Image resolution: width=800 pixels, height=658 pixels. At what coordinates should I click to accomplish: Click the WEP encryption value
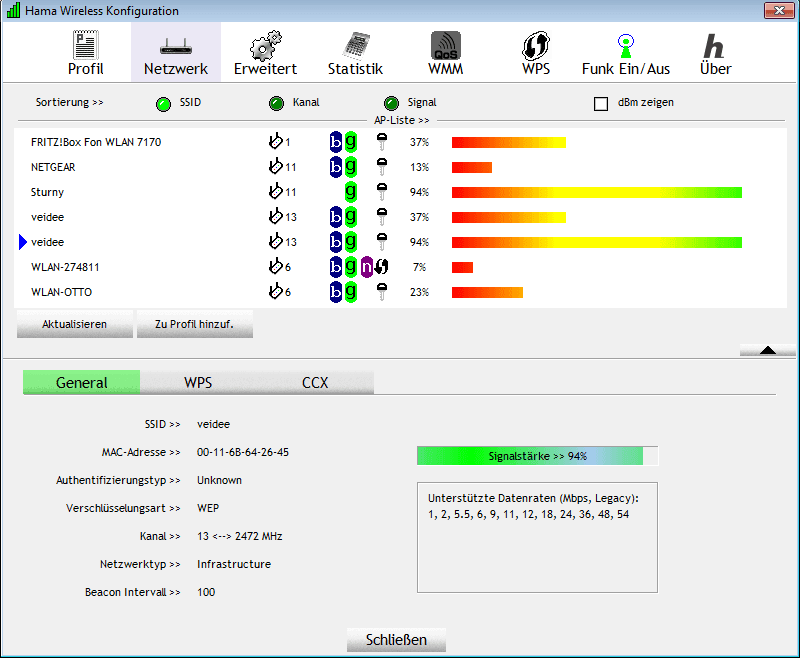tap(208, 508)
